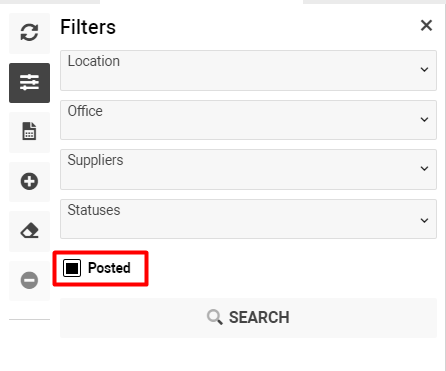Click the Statuses filter field label
Viewport: 446px width, 371px height.
[94, 210]
